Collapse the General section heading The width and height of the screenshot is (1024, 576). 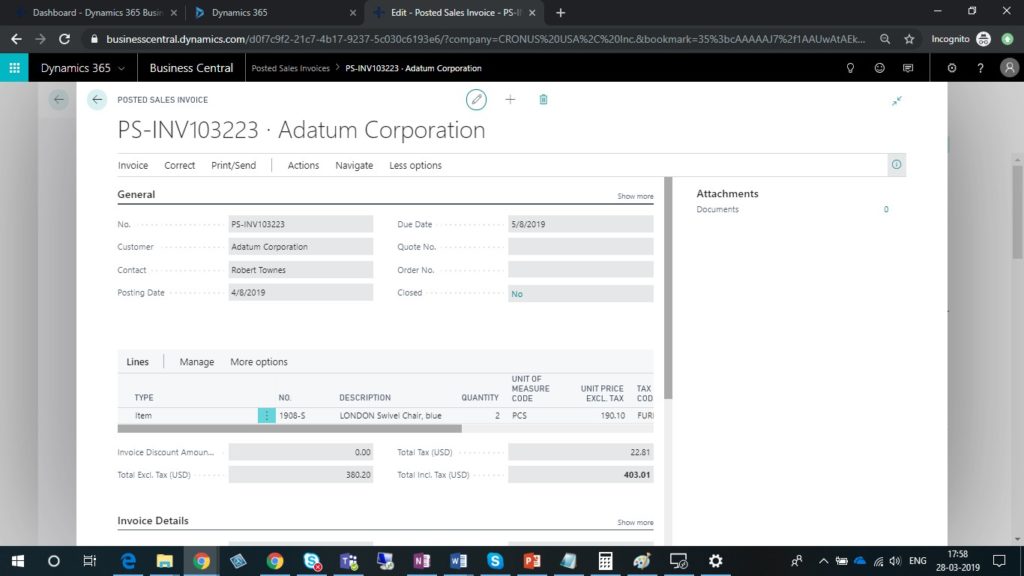[x=136, y=195]
